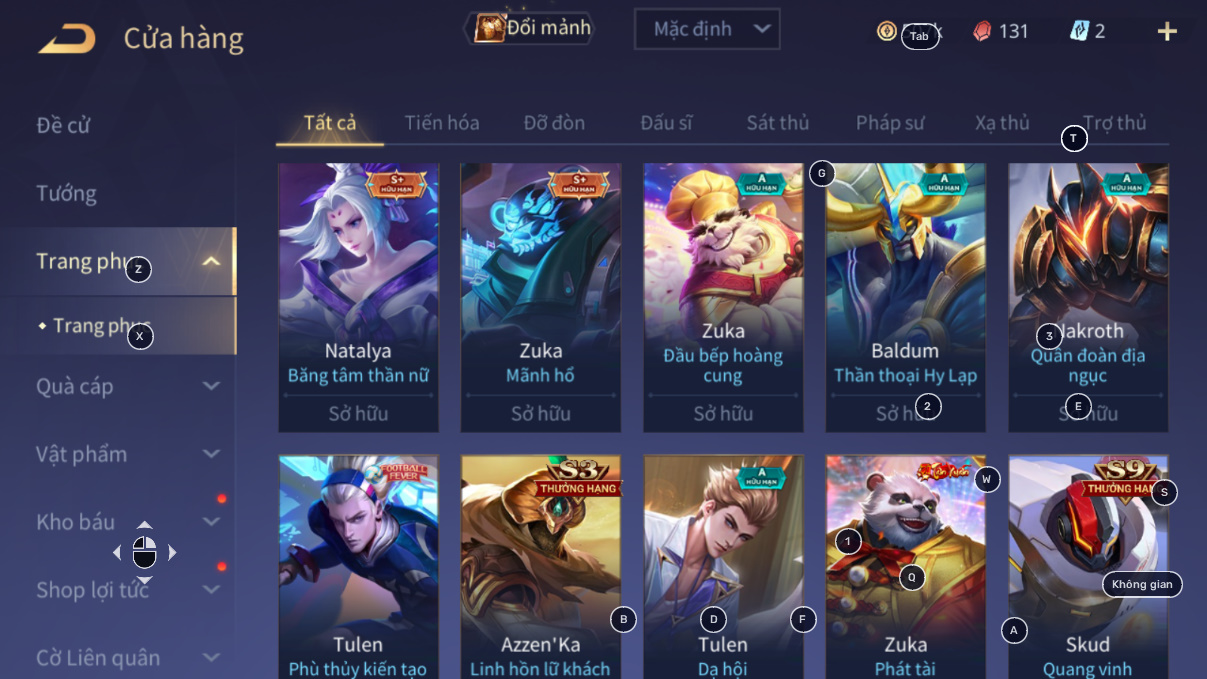Collapse the Trang phục section chevron
1207x679 pixels.
point(211,262)
